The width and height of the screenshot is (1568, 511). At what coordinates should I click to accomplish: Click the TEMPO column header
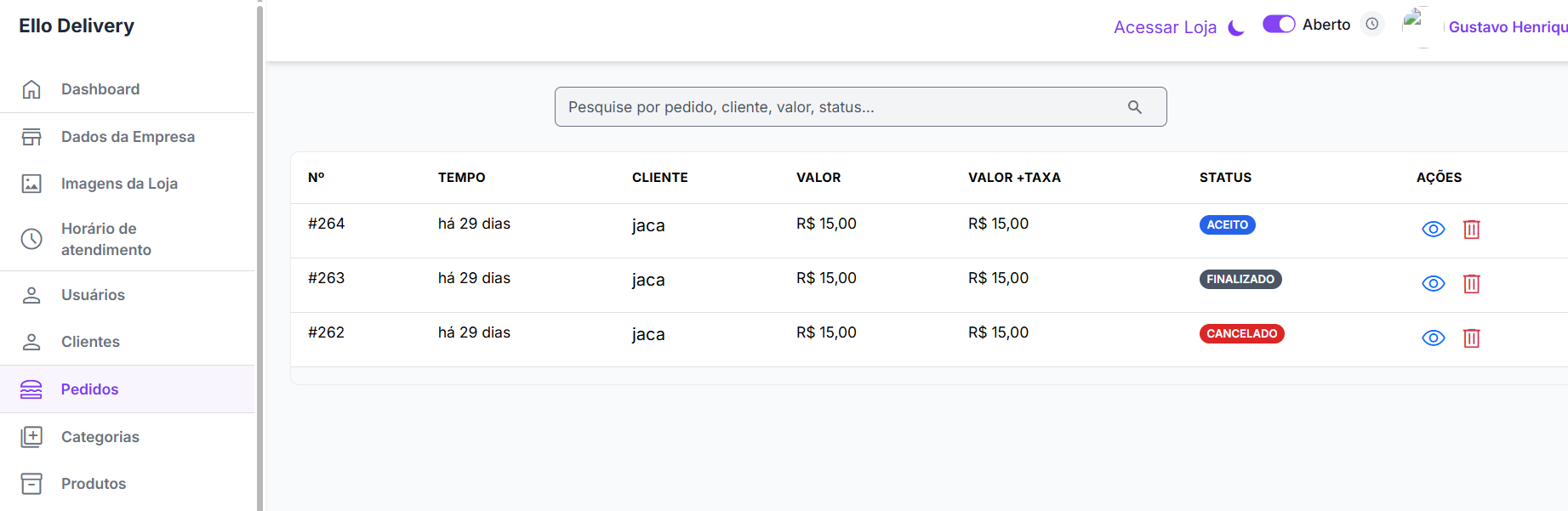point(462,178)
